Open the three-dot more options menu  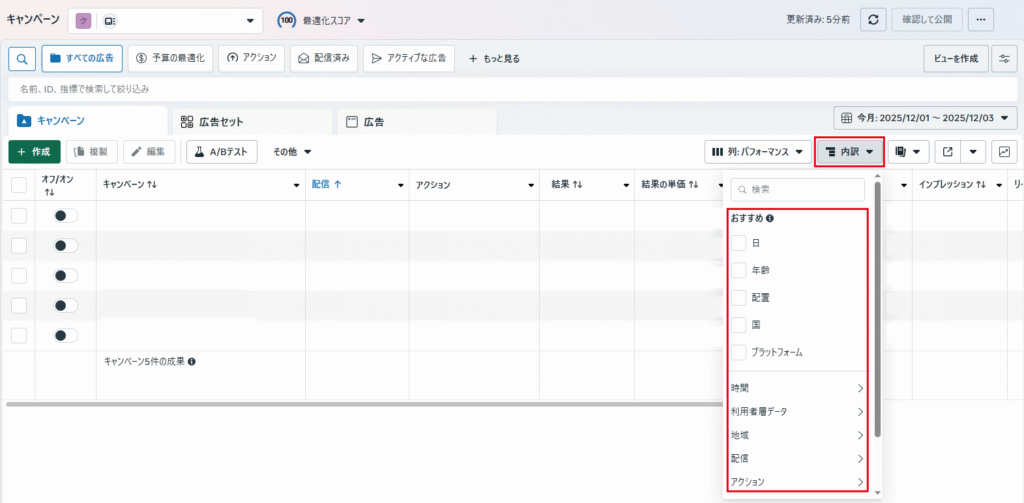click(981, 20)
